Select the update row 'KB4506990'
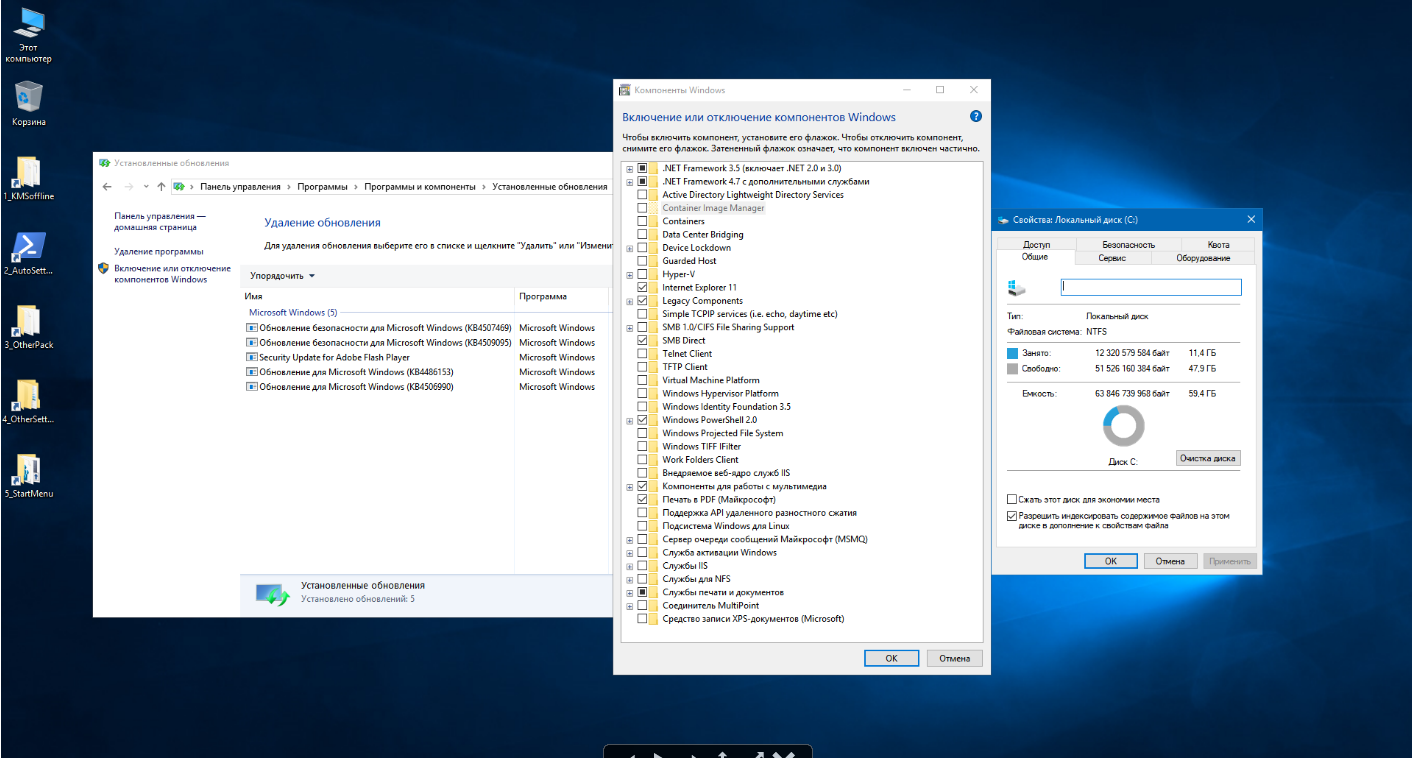Image resolution: width=1412 pixels, height=758 pixels. tap(425, 387)
